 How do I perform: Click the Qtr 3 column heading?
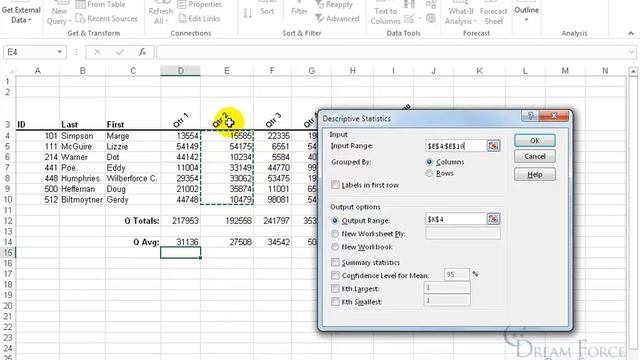tap(273, 120)
